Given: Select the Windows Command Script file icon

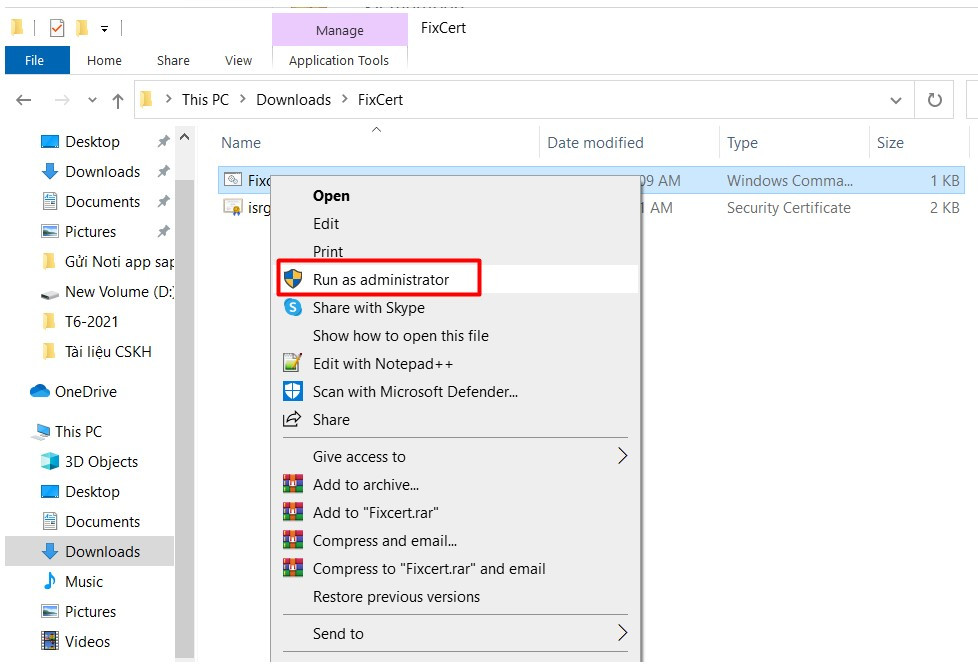Looking at the screenshot, I should 233,180.
